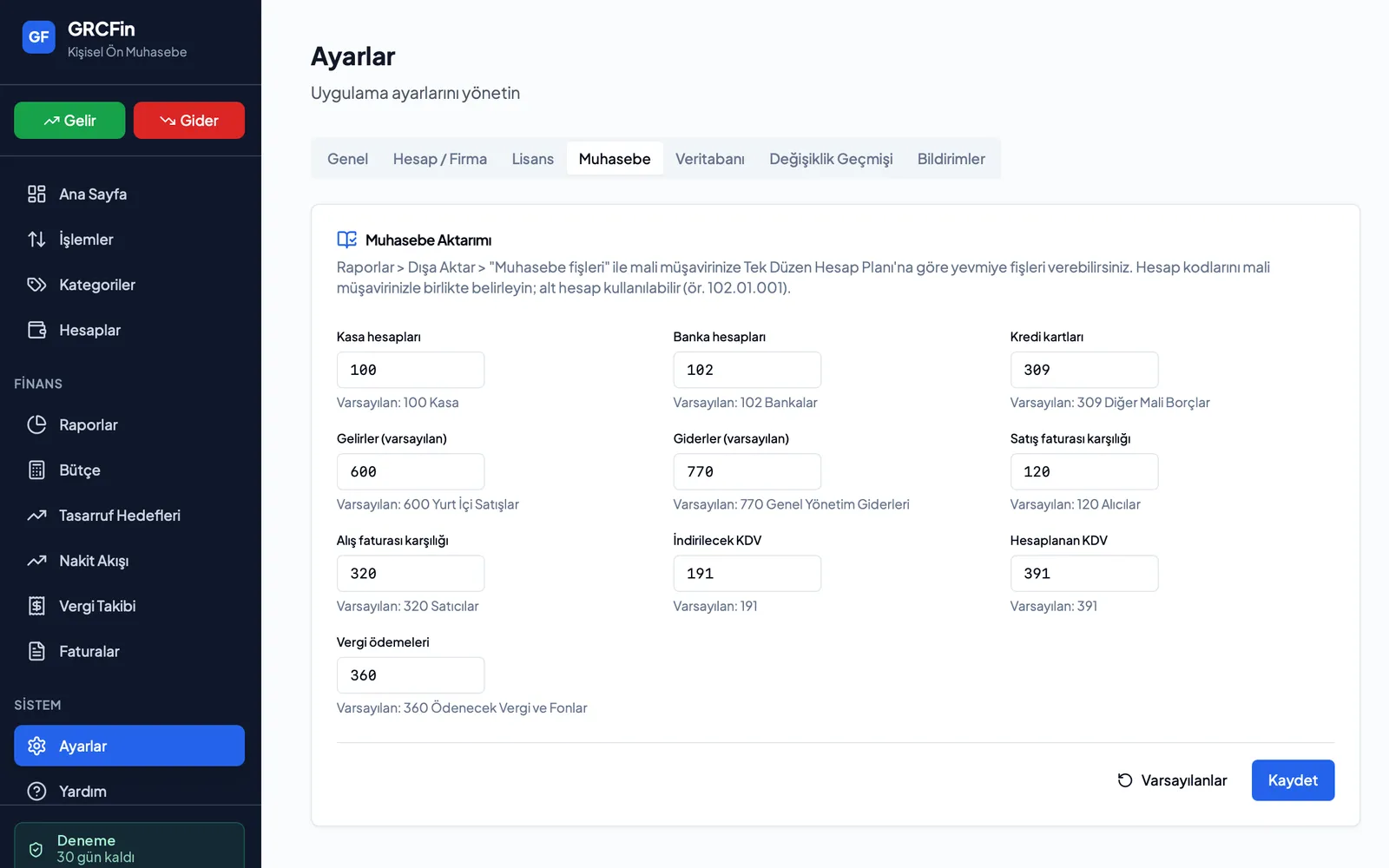Click the Kasa hesapları input field
The height and width of the screenshot is (868, 1389).
[x=411, y=370]
